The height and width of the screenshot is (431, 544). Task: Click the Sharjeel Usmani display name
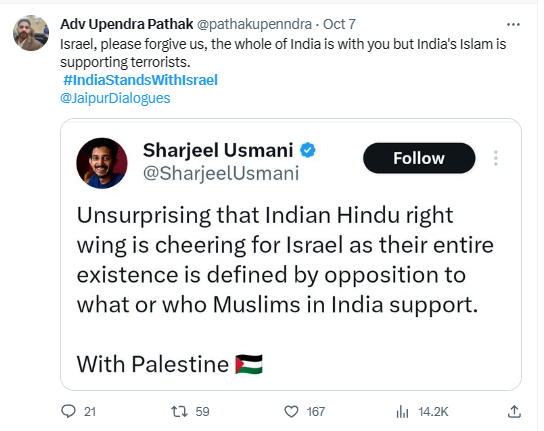pyautogui.click(x=218, y=150)
